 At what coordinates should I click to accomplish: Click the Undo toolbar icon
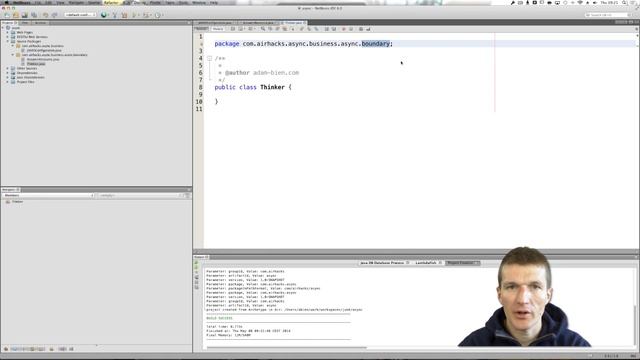45,15
